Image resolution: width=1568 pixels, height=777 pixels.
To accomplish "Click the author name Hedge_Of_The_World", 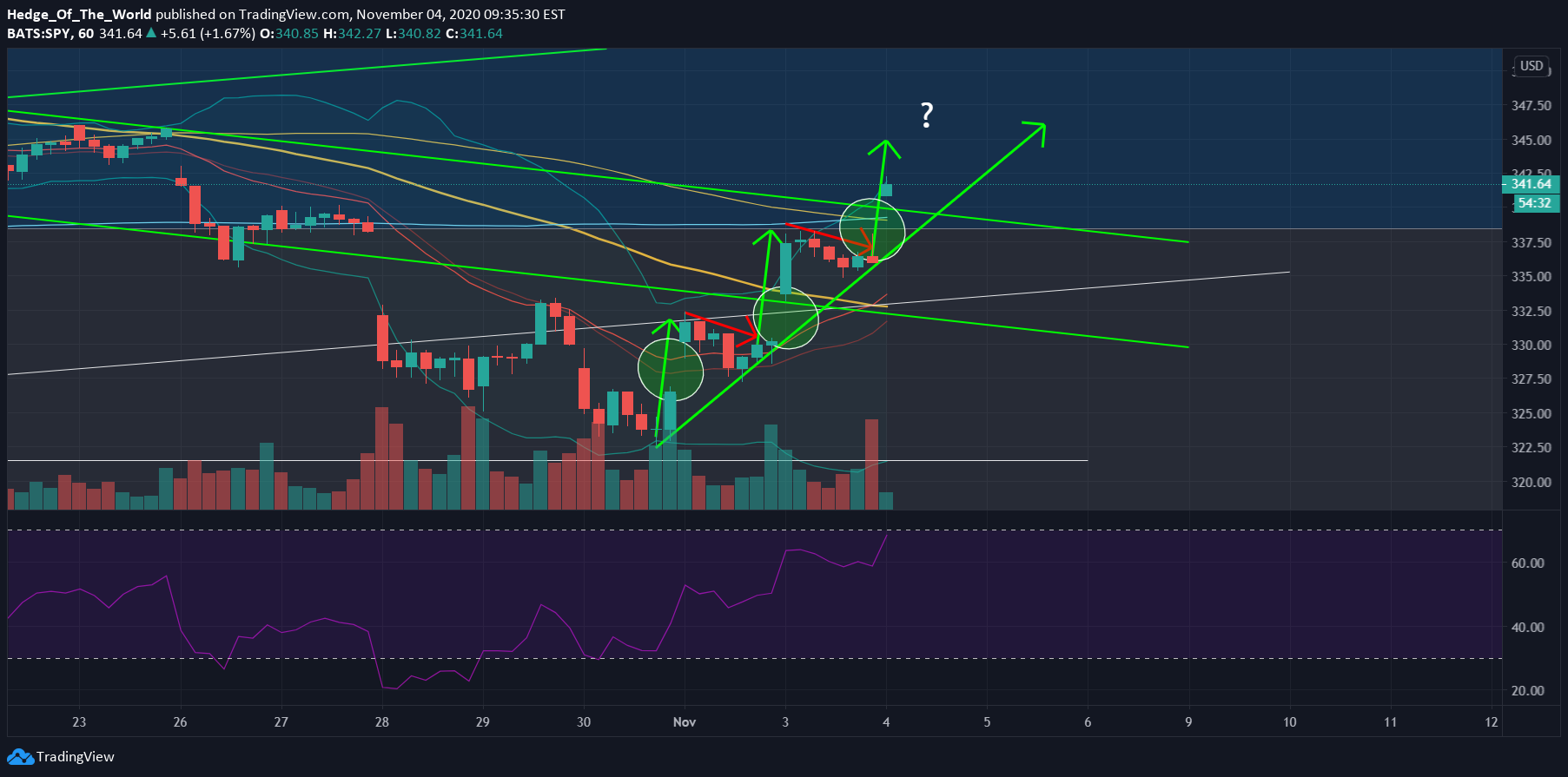I will coord(79,15).
